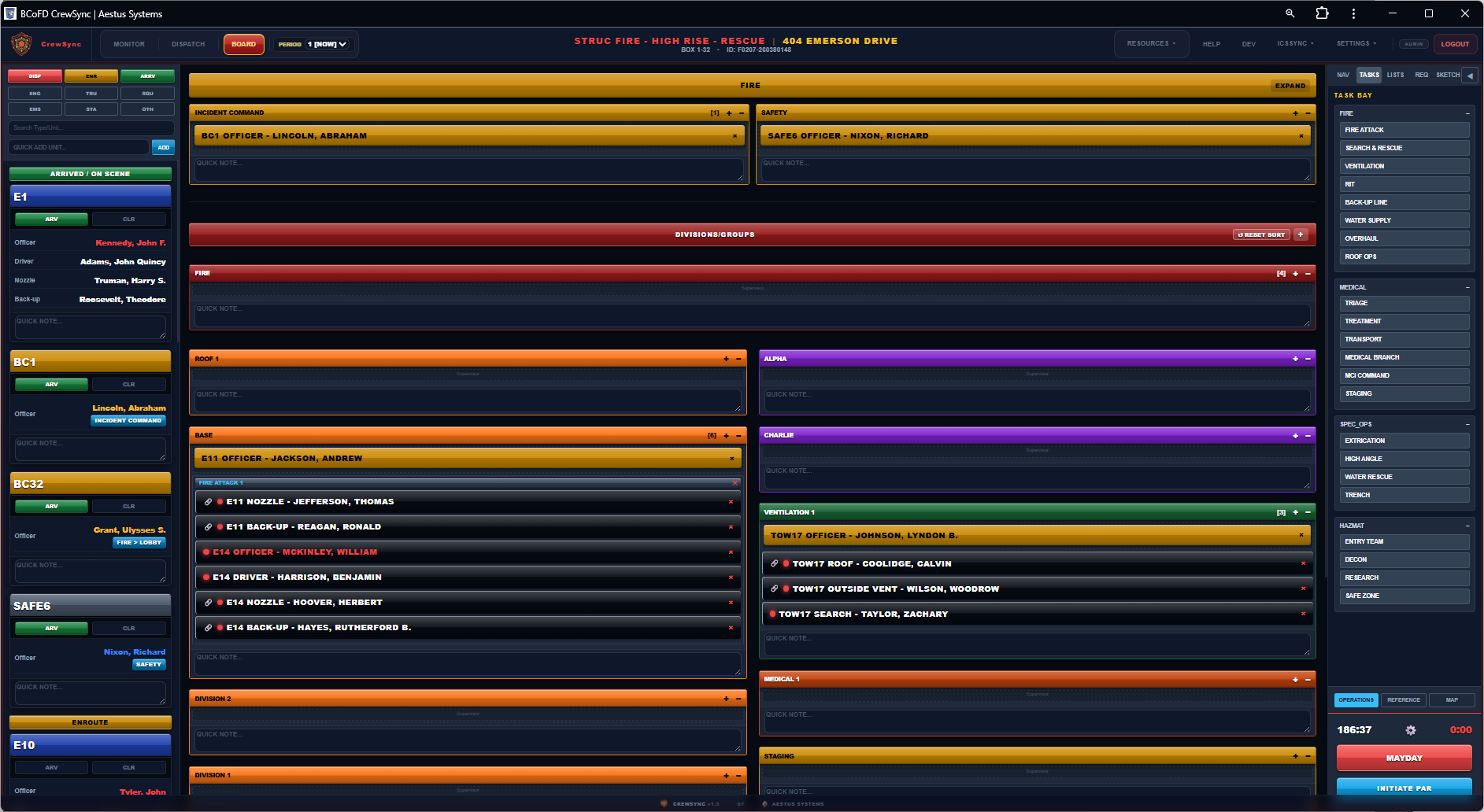Toggle the ENG unit type filter
Viewport: 1484px width, 812px height.
(35, 94)
